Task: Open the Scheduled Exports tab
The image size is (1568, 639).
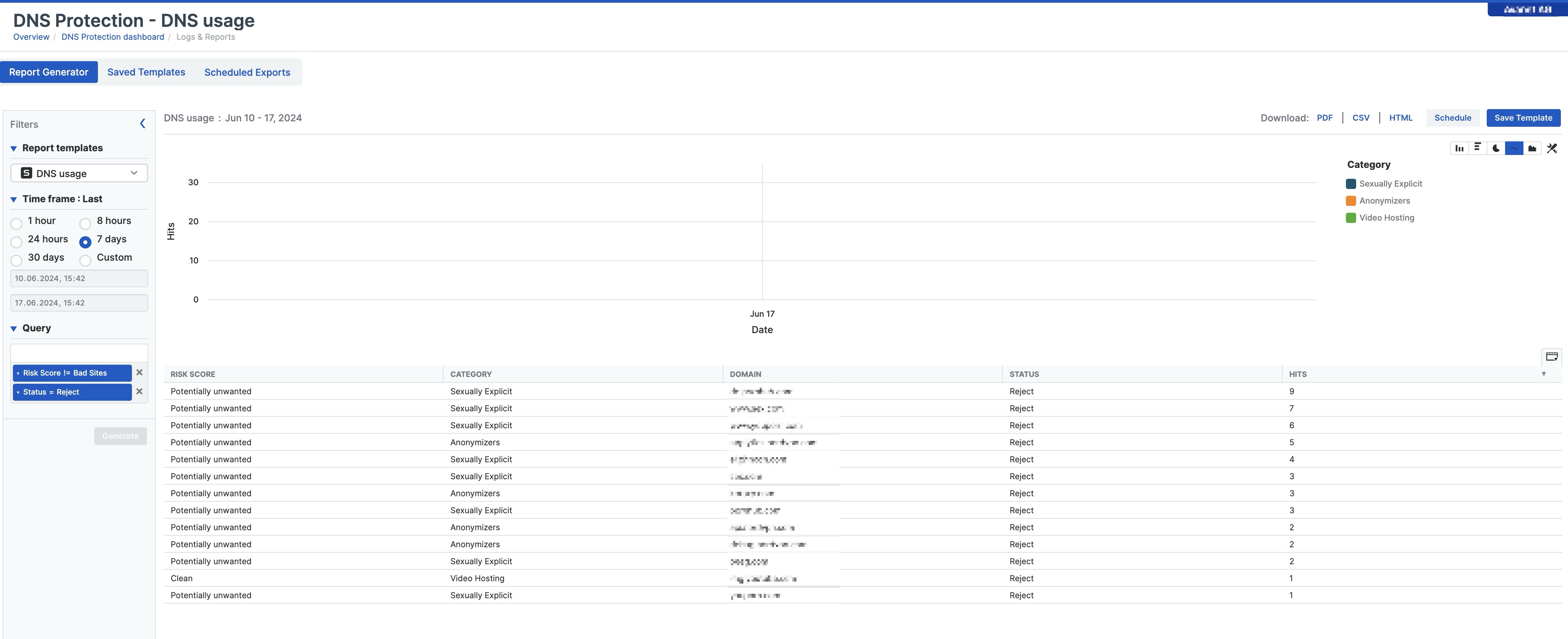Action: pyautogui.click(x=247, y=72)
